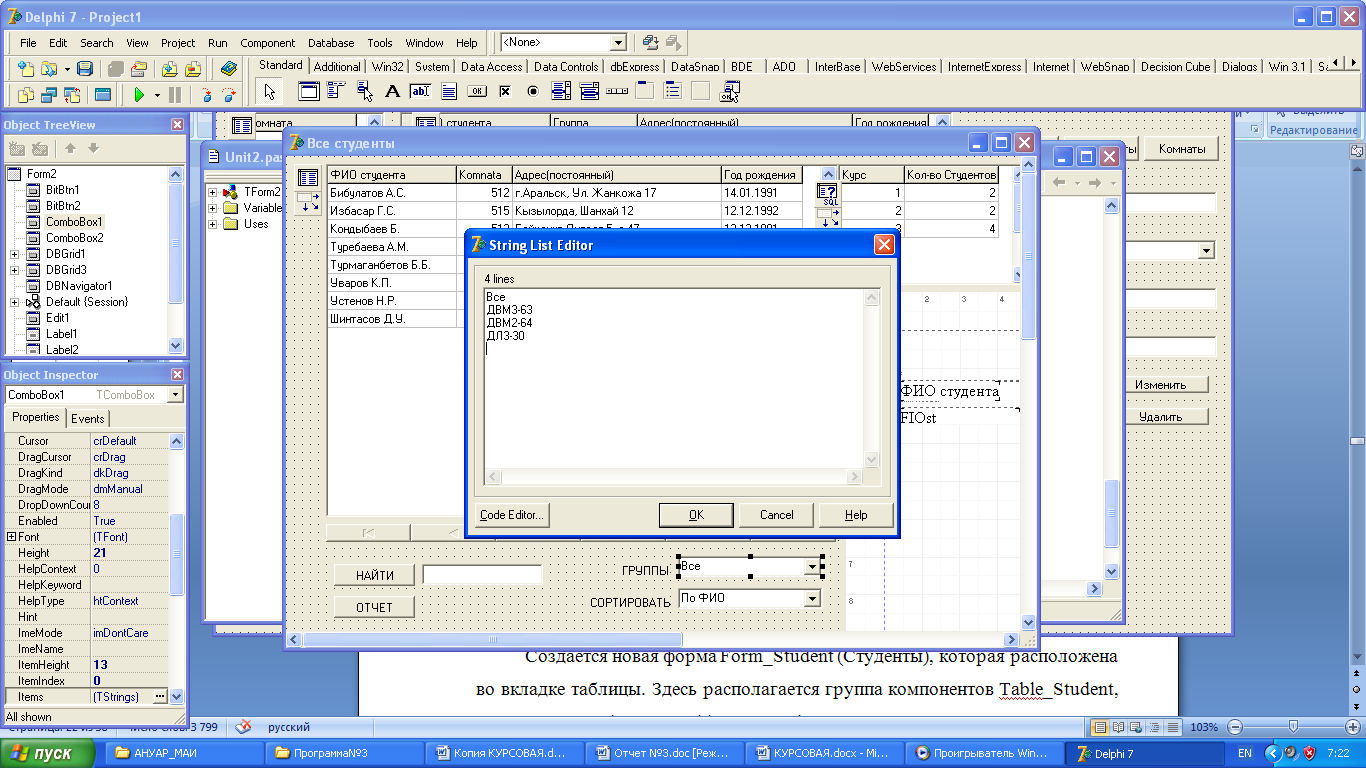
Task: Switch to Events tab in Object Inspector
Action: (88, 419)
